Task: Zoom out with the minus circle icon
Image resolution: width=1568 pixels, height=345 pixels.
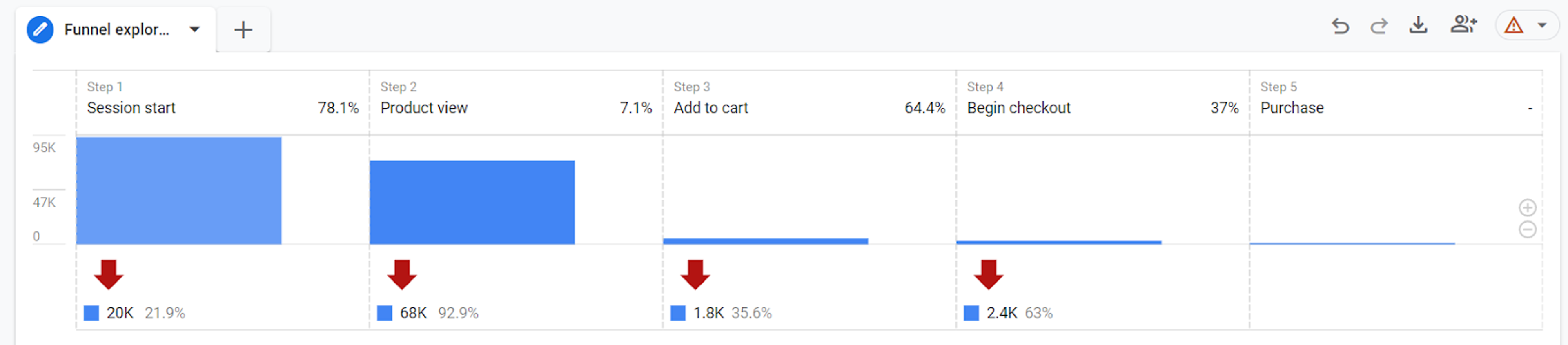Action: (x=1527, y=230)
